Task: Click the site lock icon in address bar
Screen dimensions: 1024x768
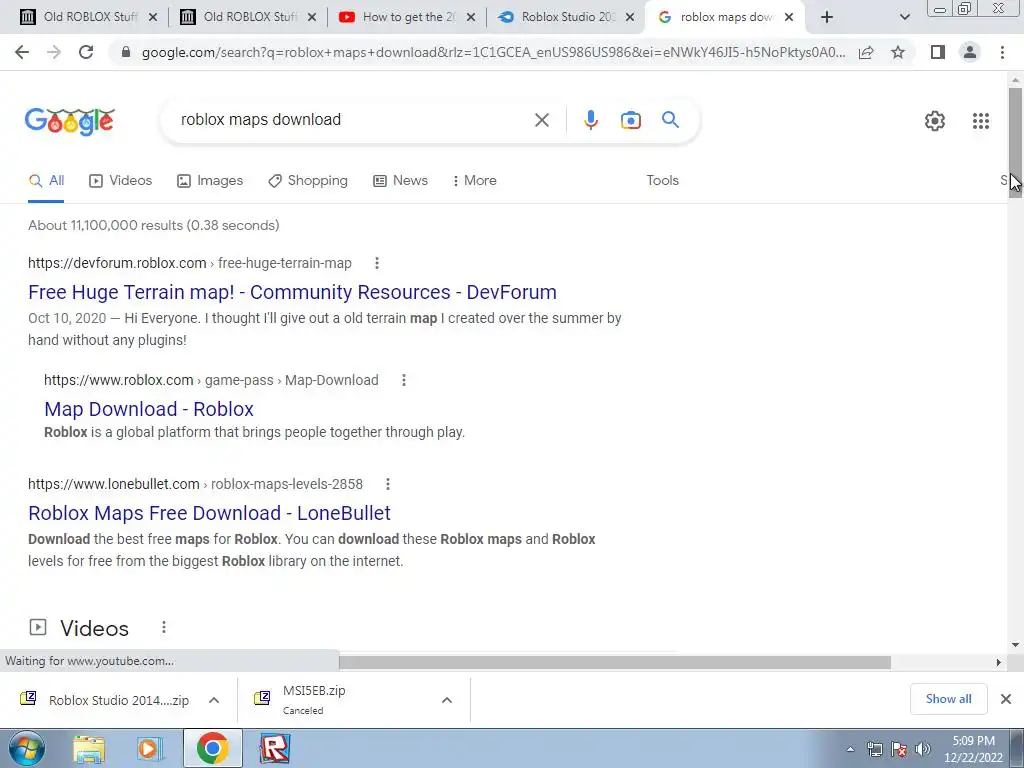Action: click(x=126, y=52)
